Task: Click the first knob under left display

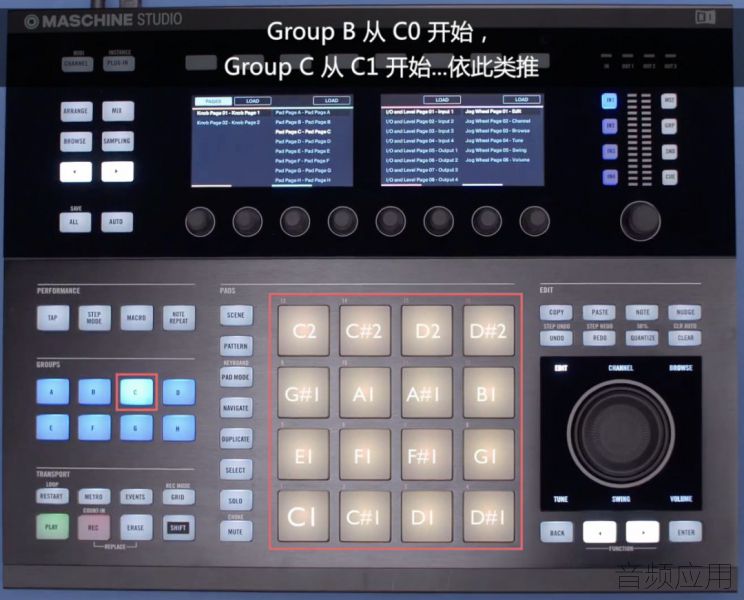Action: tap(200, 221)
